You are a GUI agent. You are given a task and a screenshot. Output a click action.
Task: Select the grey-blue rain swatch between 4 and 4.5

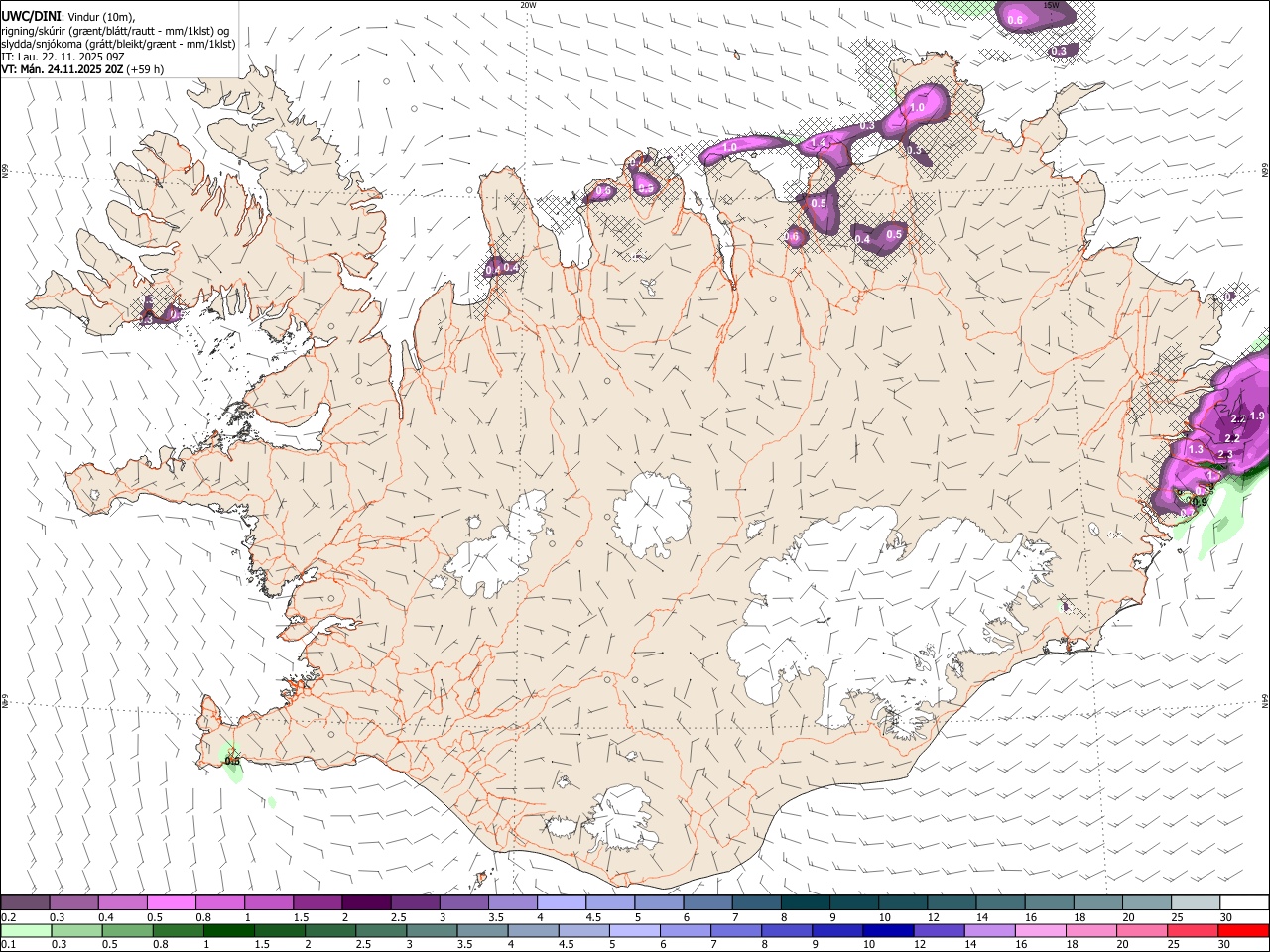(535, 930)
